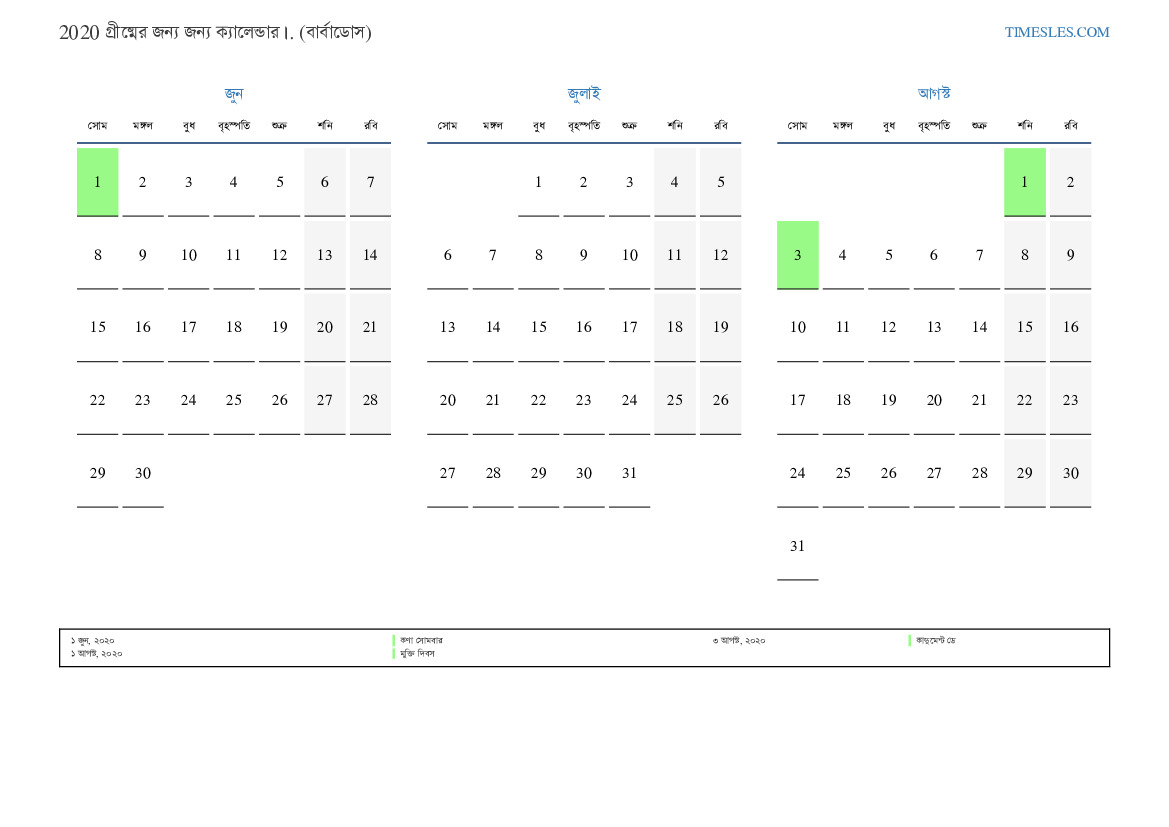Click legend date ১ জুন, ২০২০
This screenshot has height=827, width=1169.
point(93,641)
